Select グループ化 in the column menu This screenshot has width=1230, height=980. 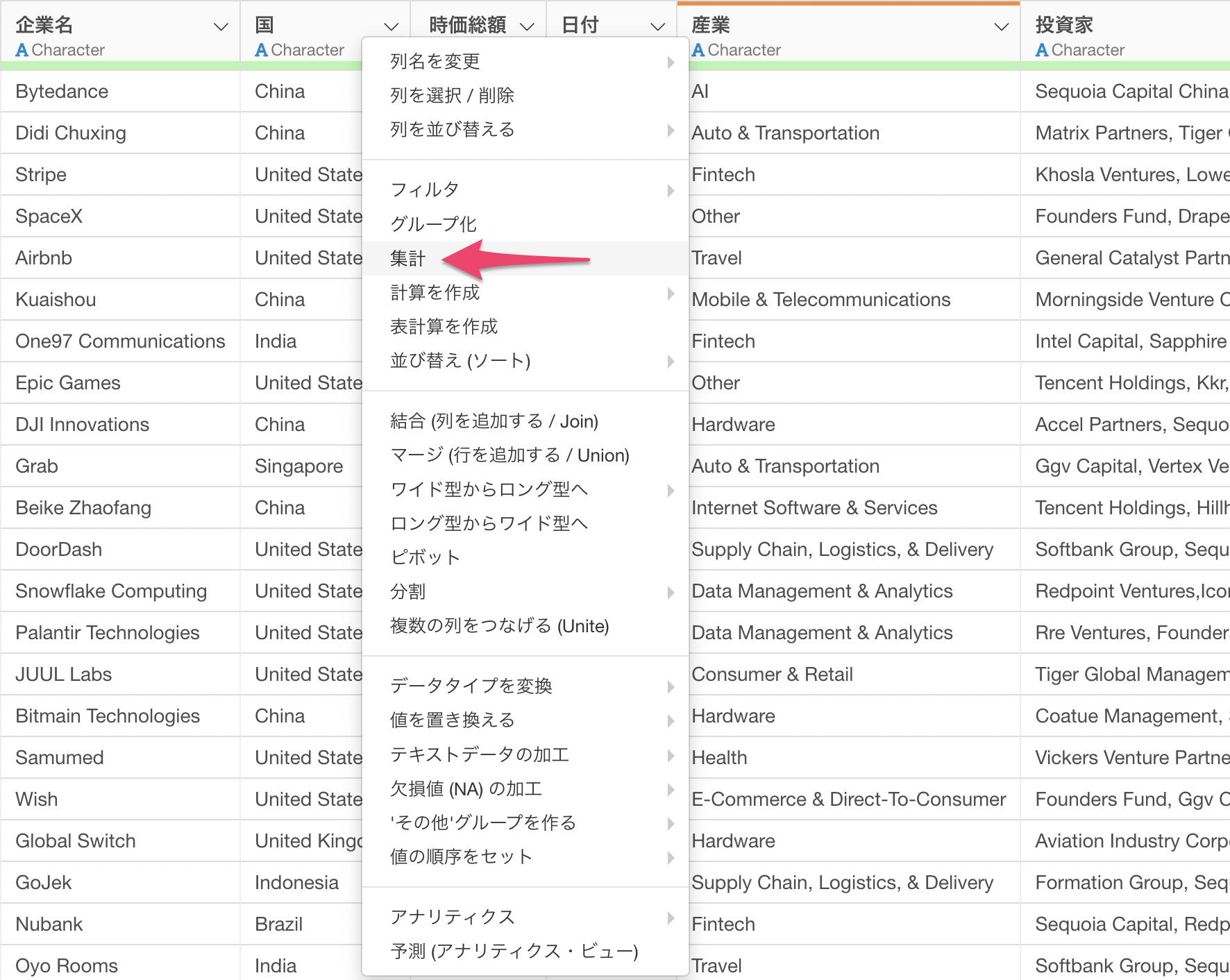[x=525, y=224]
